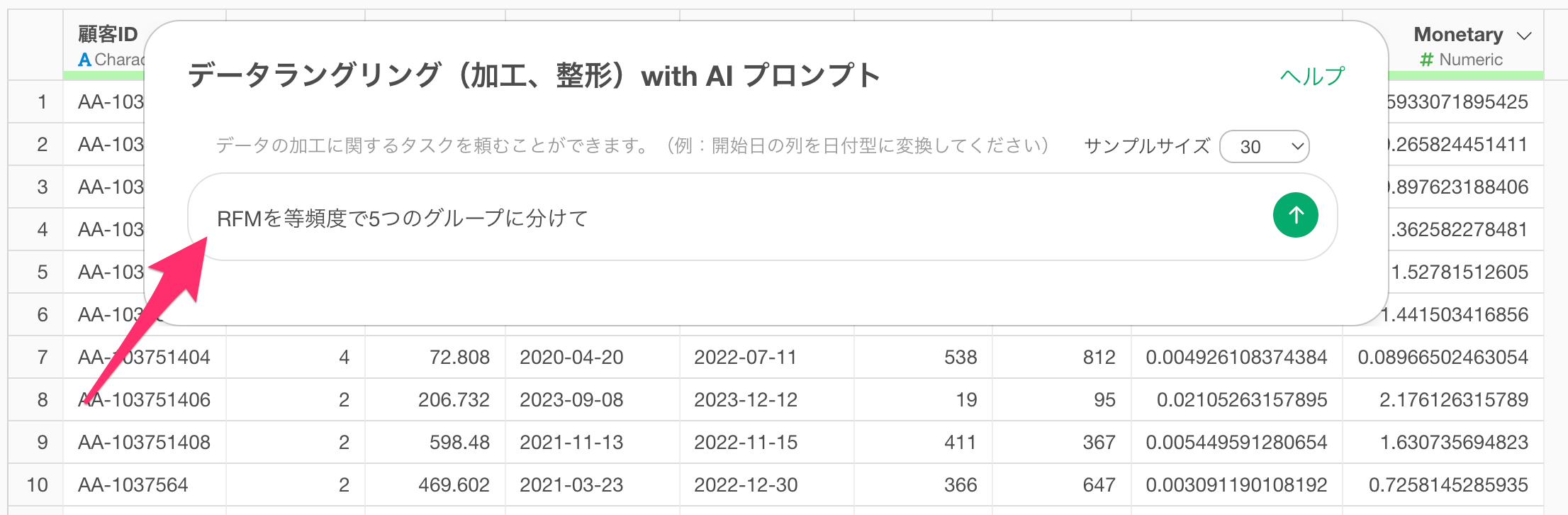Screen dimensions: 1568x515
Task: Select row number 10
Action: (x=37, y=484)
